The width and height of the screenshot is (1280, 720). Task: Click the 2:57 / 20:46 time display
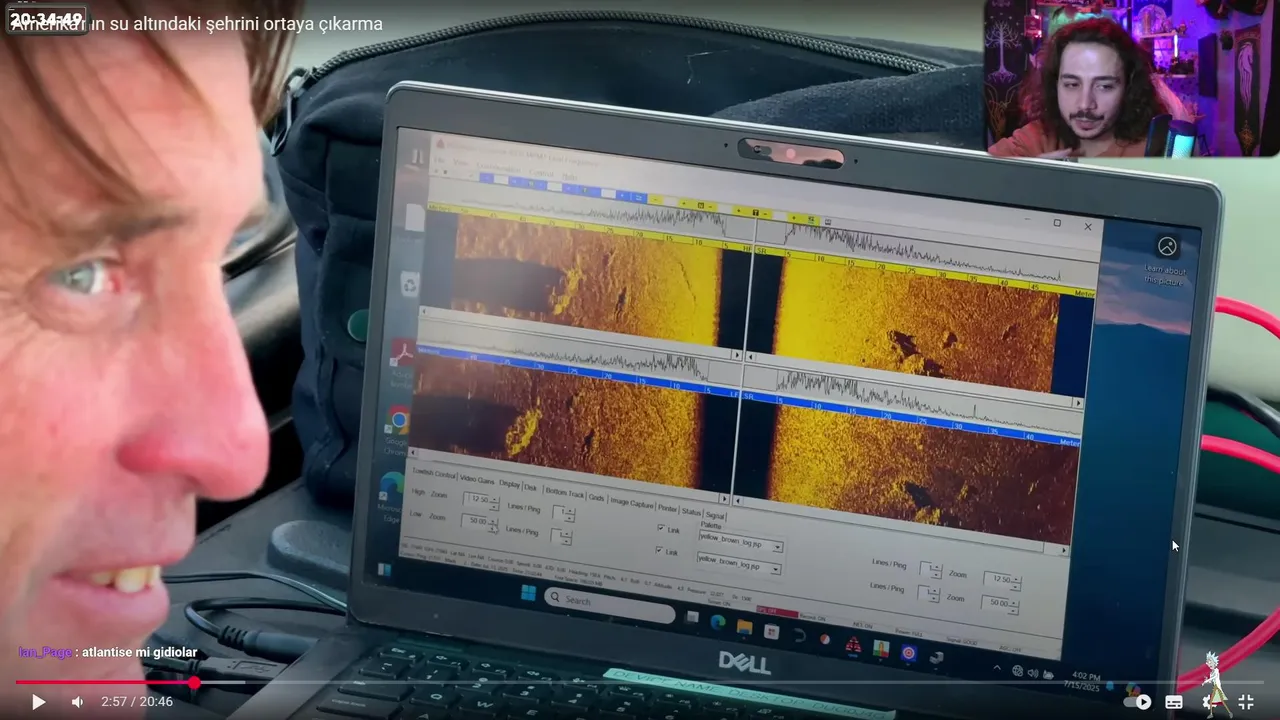pyautogui.click(x=137, y=702)
